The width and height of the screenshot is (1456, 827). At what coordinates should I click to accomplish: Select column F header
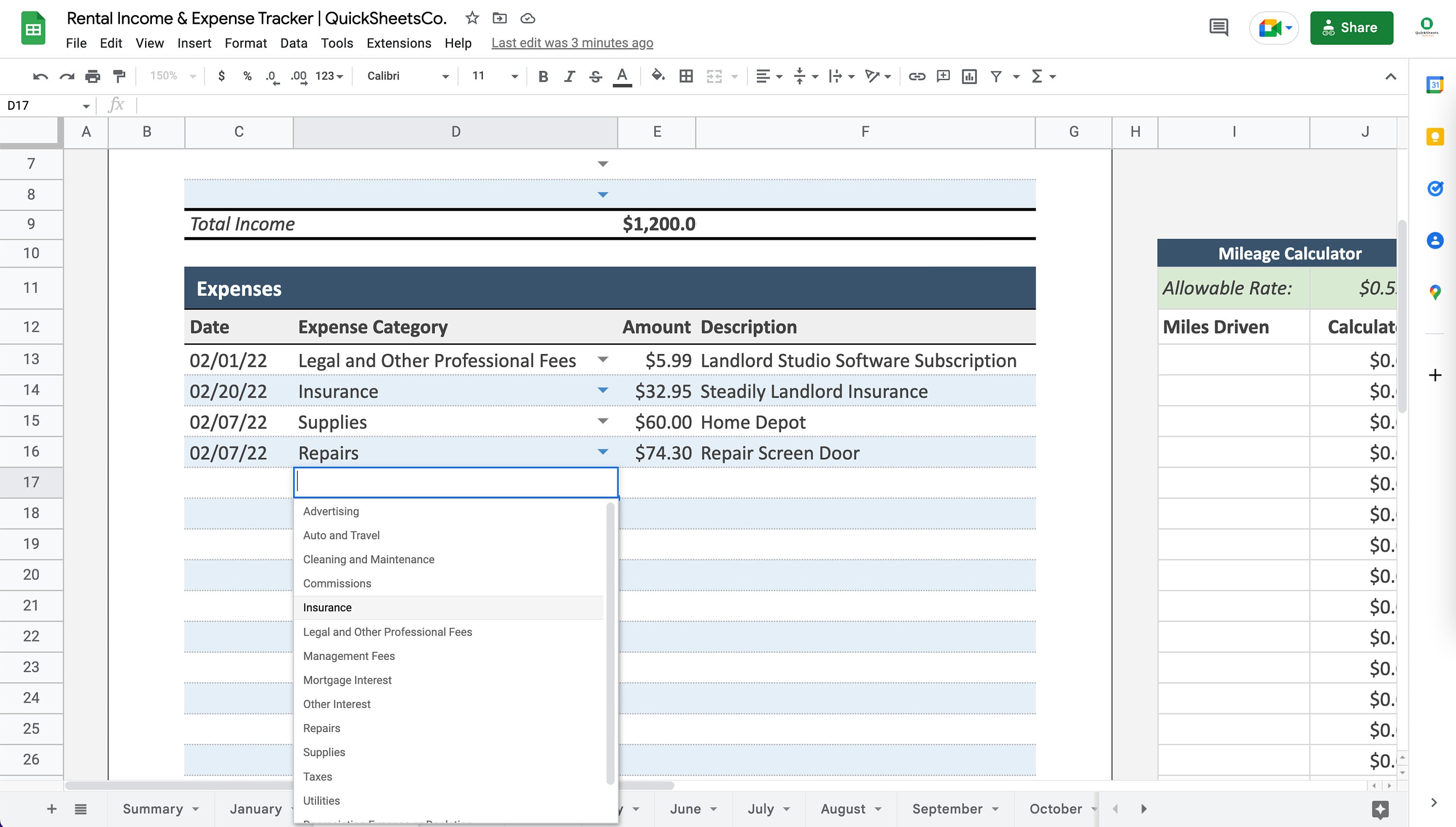(865, 132)
